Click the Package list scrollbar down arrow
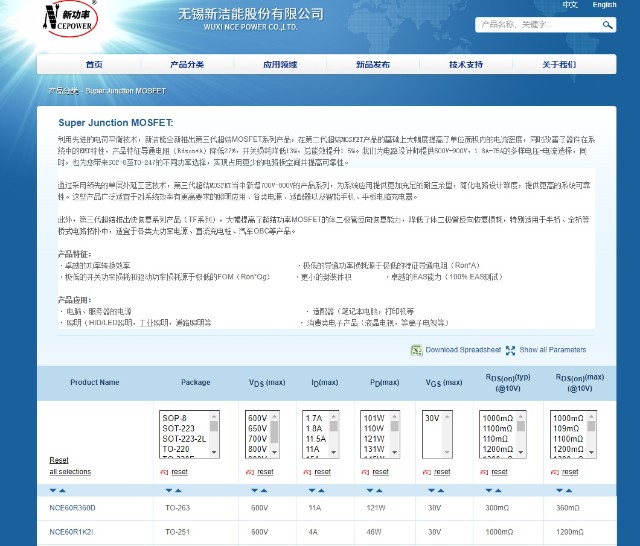Image resolution: width=640 pixels, height=546 pixels. pos(214,452)
